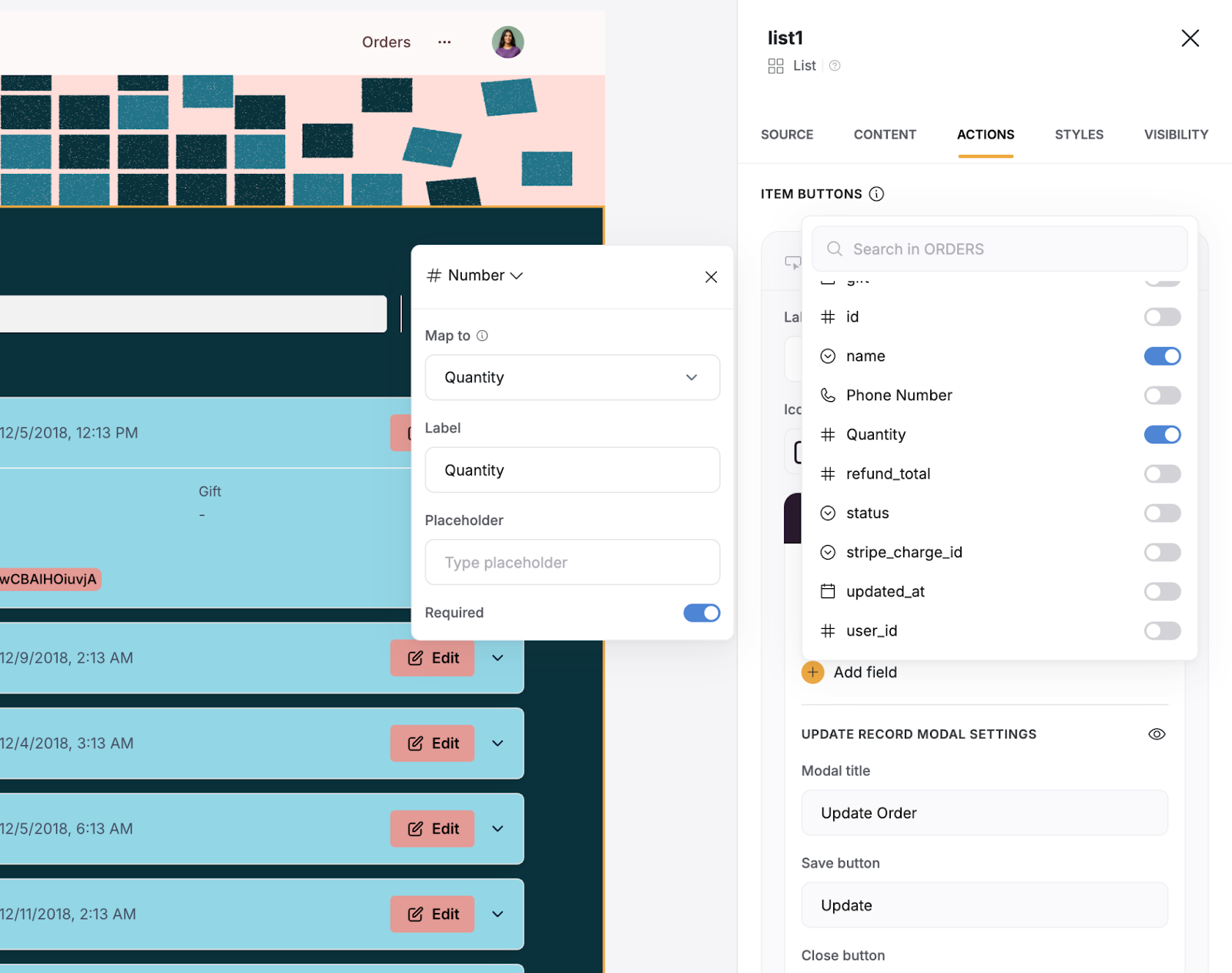Click the help icon beside List label

pos(835,66)
